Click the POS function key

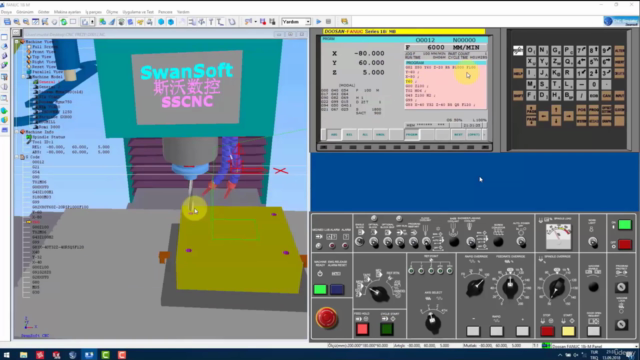(581, 110)
